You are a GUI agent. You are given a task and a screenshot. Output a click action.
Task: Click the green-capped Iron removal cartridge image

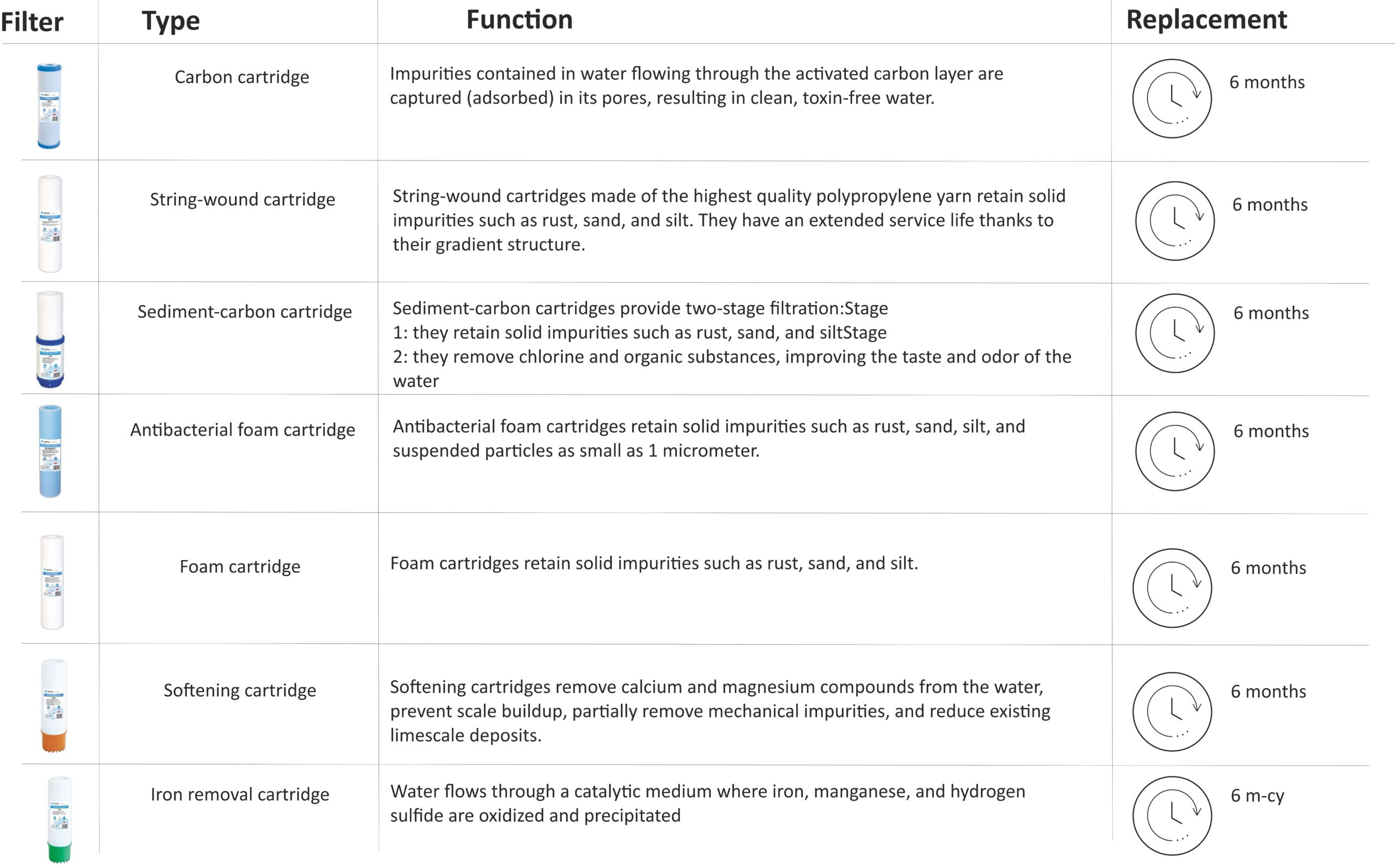point(59,819)
